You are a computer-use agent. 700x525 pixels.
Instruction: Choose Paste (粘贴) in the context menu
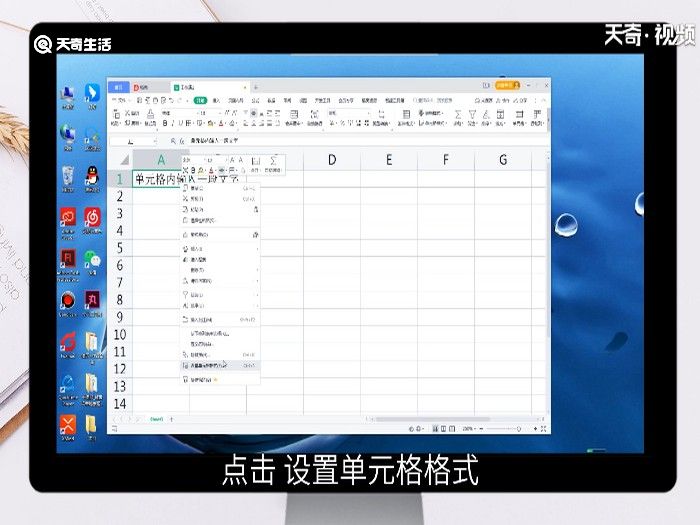[220, 209]
